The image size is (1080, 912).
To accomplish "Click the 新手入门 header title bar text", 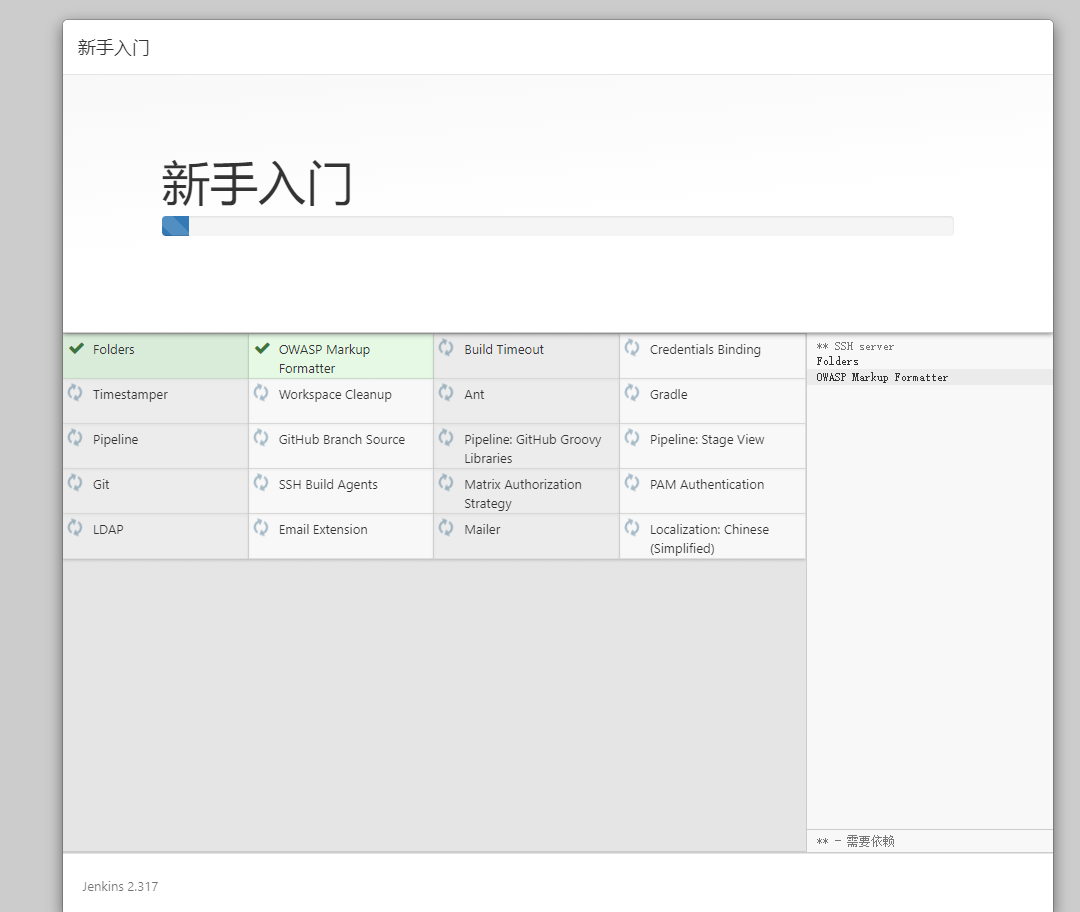I will pos(114,48).
